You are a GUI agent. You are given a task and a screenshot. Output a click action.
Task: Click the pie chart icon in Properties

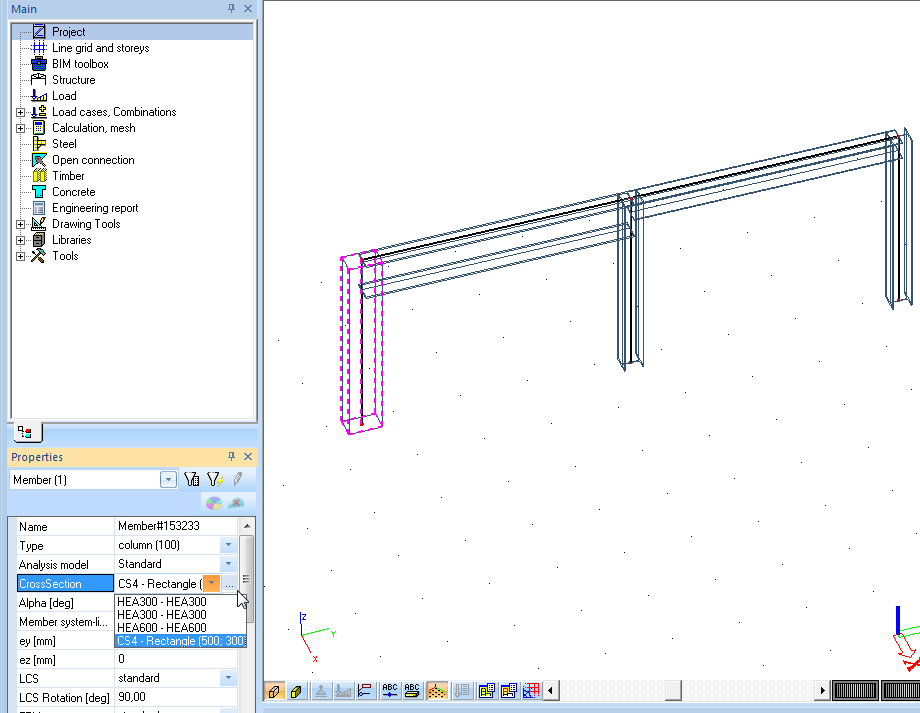(213, 503)
